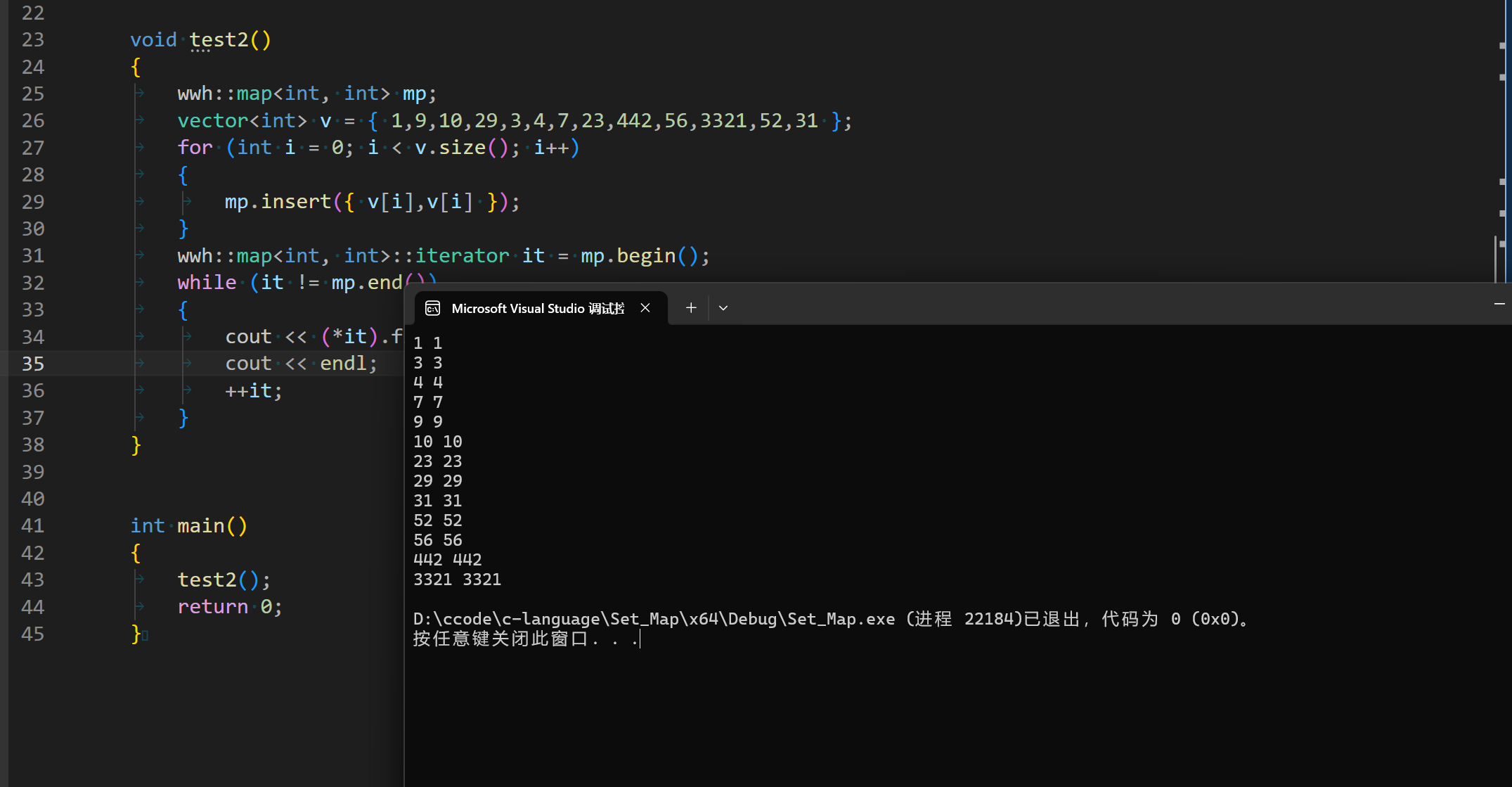The height and width of the screenshot is (787, 1512).
Task: Click the while keyword on line 32
Action: tap(207, 283)
